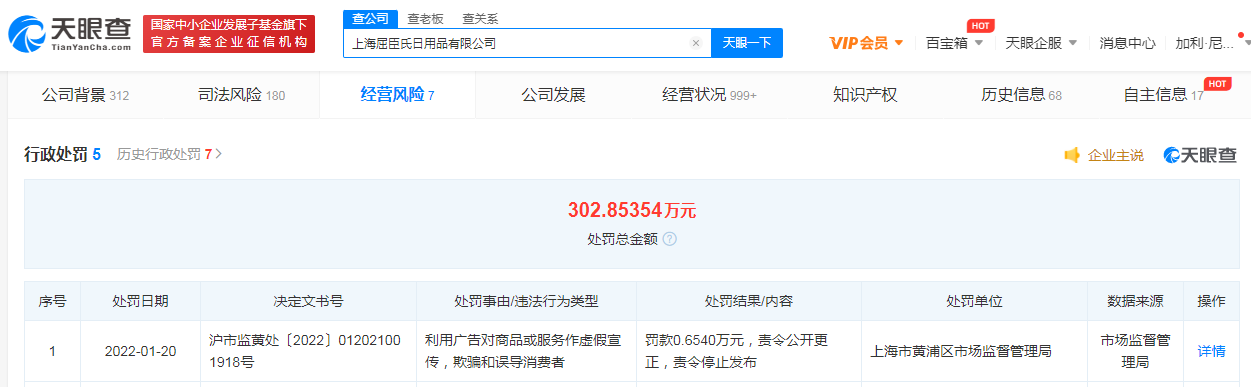Open the 经营状况 999+ tab

(709, 96)
